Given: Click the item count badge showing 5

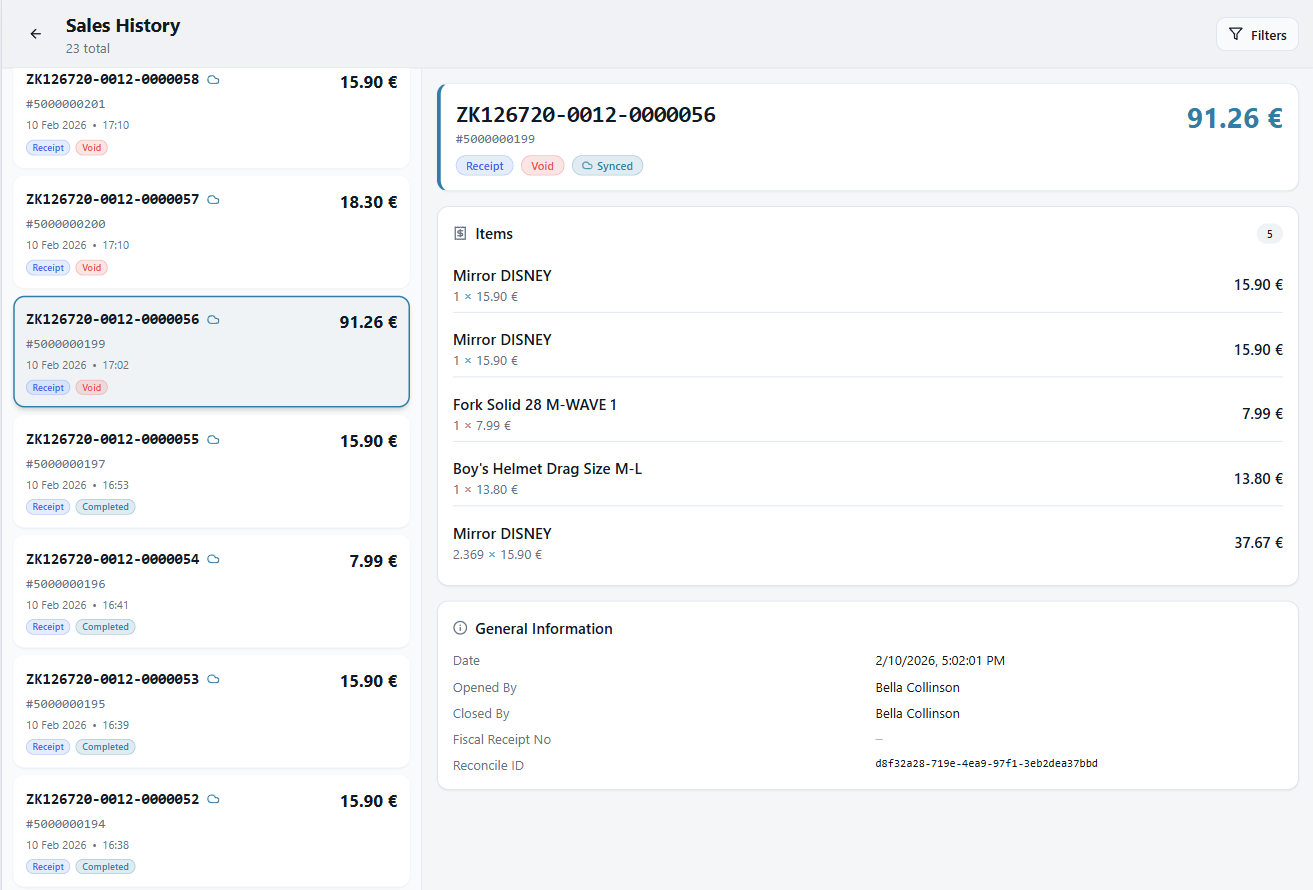Looking at the screenshot, I should [x=1269, y=234].
